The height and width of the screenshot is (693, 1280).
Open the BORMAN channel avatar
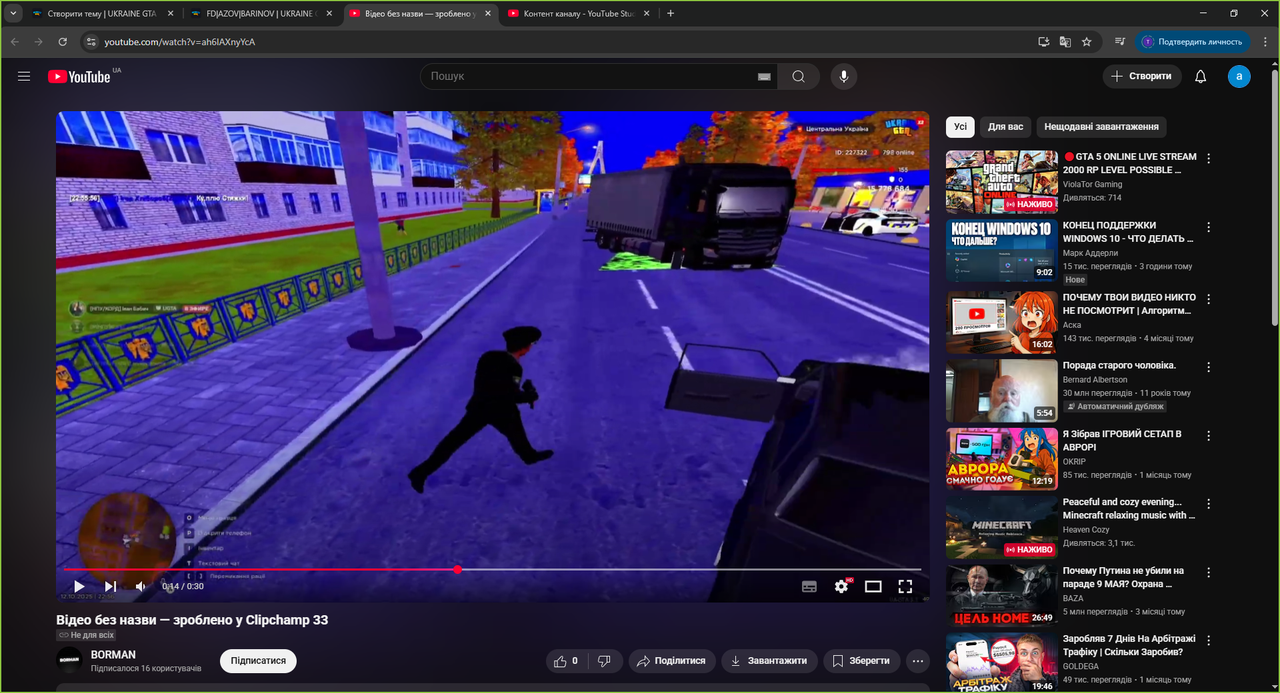point(69,660)
